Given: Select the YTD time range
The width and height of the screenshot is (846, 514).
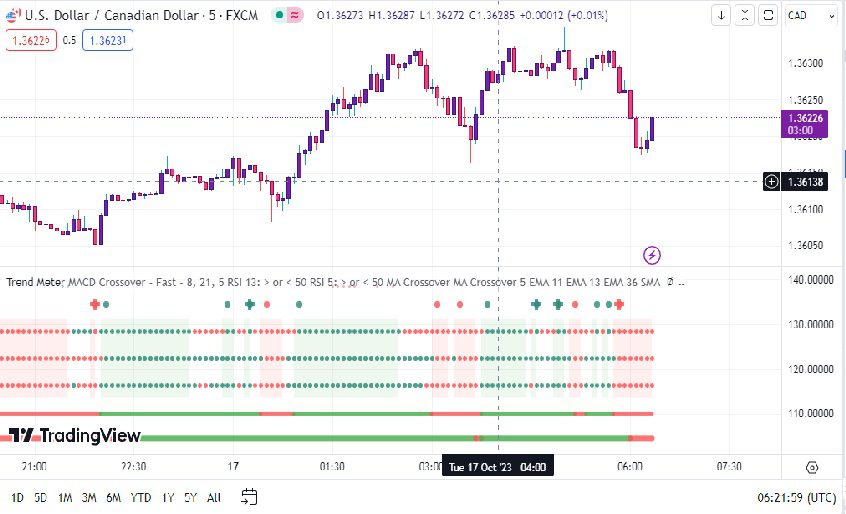Looking at the screenshot, I should [x=141, y=497].
